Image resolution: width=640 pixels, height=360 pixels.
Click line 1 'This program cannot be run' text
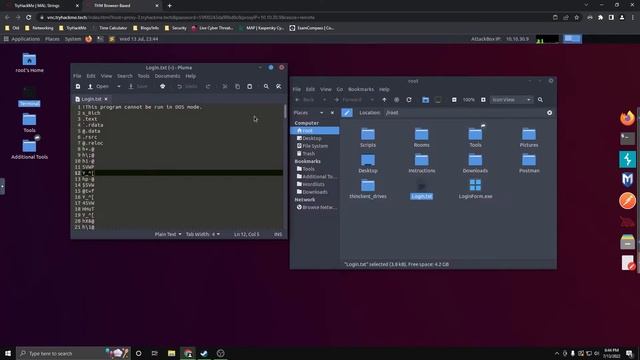point(142,107)
